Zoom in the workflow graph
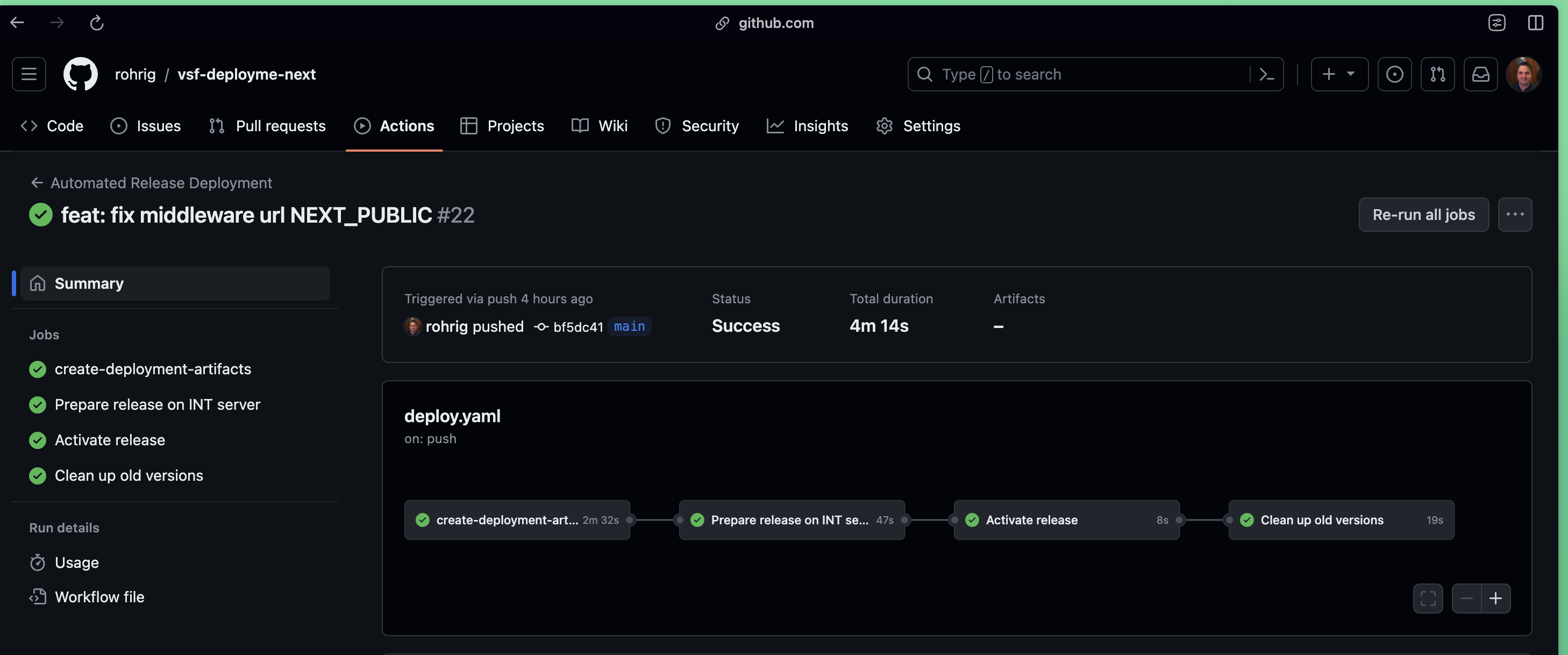1568x655 pixels. [x=1495, y=599]
